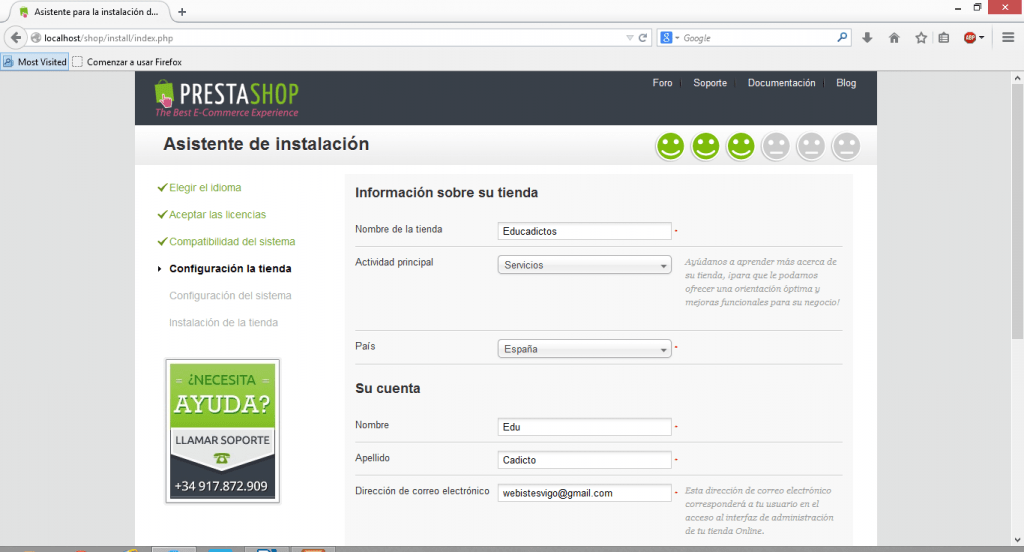This screenshot has height=552, width=1024.
Task: Click the '¿Necesita ayuda?' support banner
Action: click(x=222, y=430)
